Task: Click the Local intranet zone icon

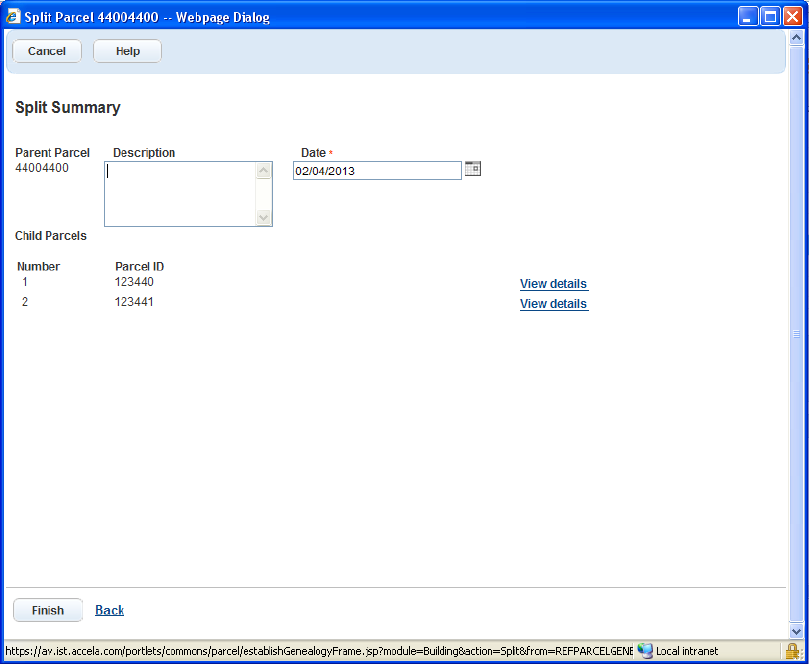Action: [644, 651]
